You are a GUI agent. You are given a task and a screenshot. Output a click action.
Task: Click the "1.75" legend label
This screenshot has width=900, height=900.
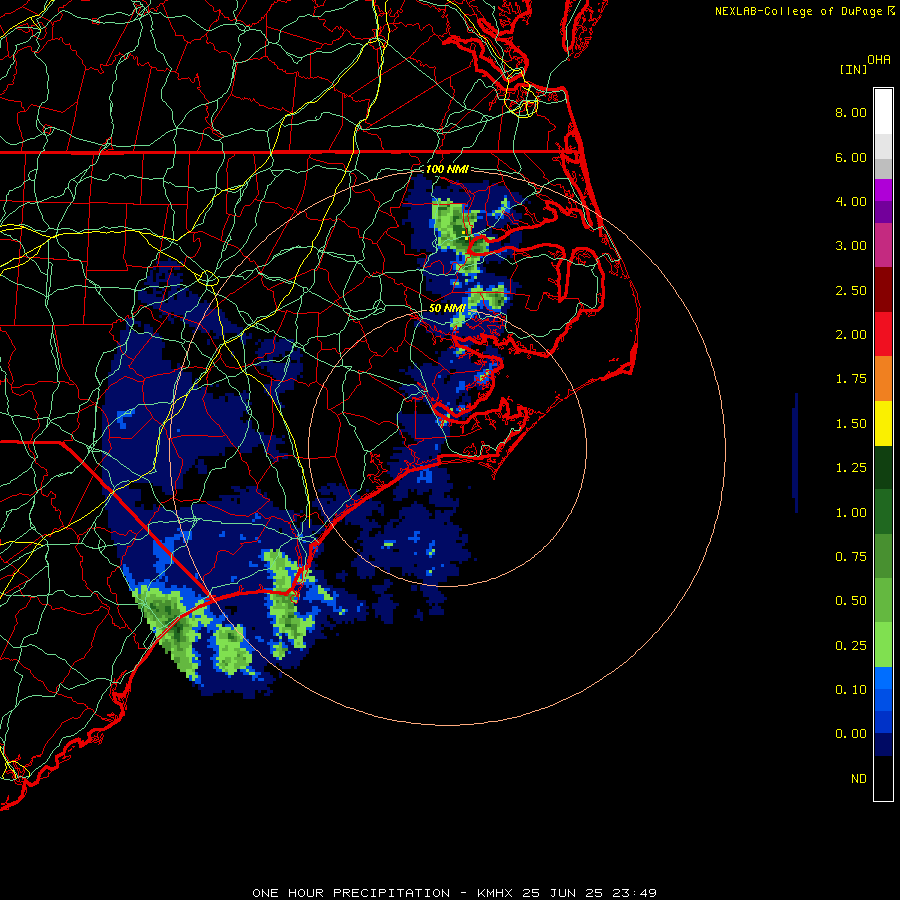click(851, 379)
